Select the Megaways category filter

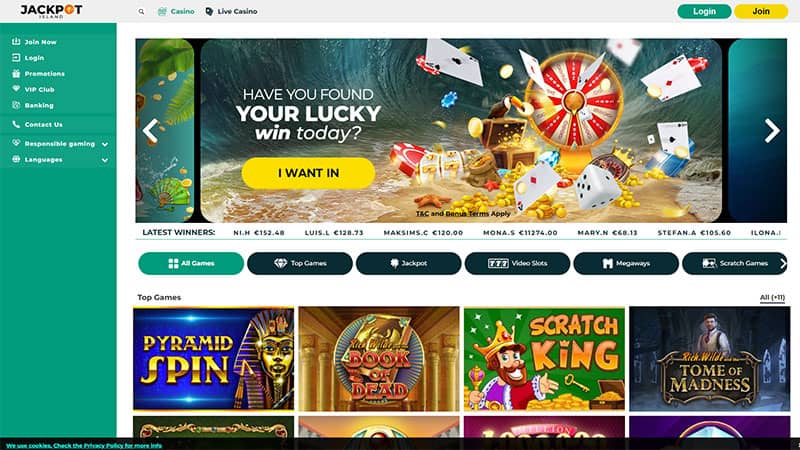626,263
